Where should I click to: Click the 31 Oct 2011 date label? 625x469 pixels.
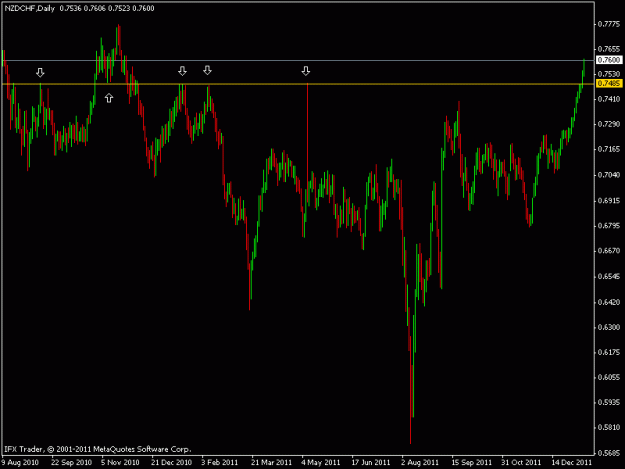[521, 462]
